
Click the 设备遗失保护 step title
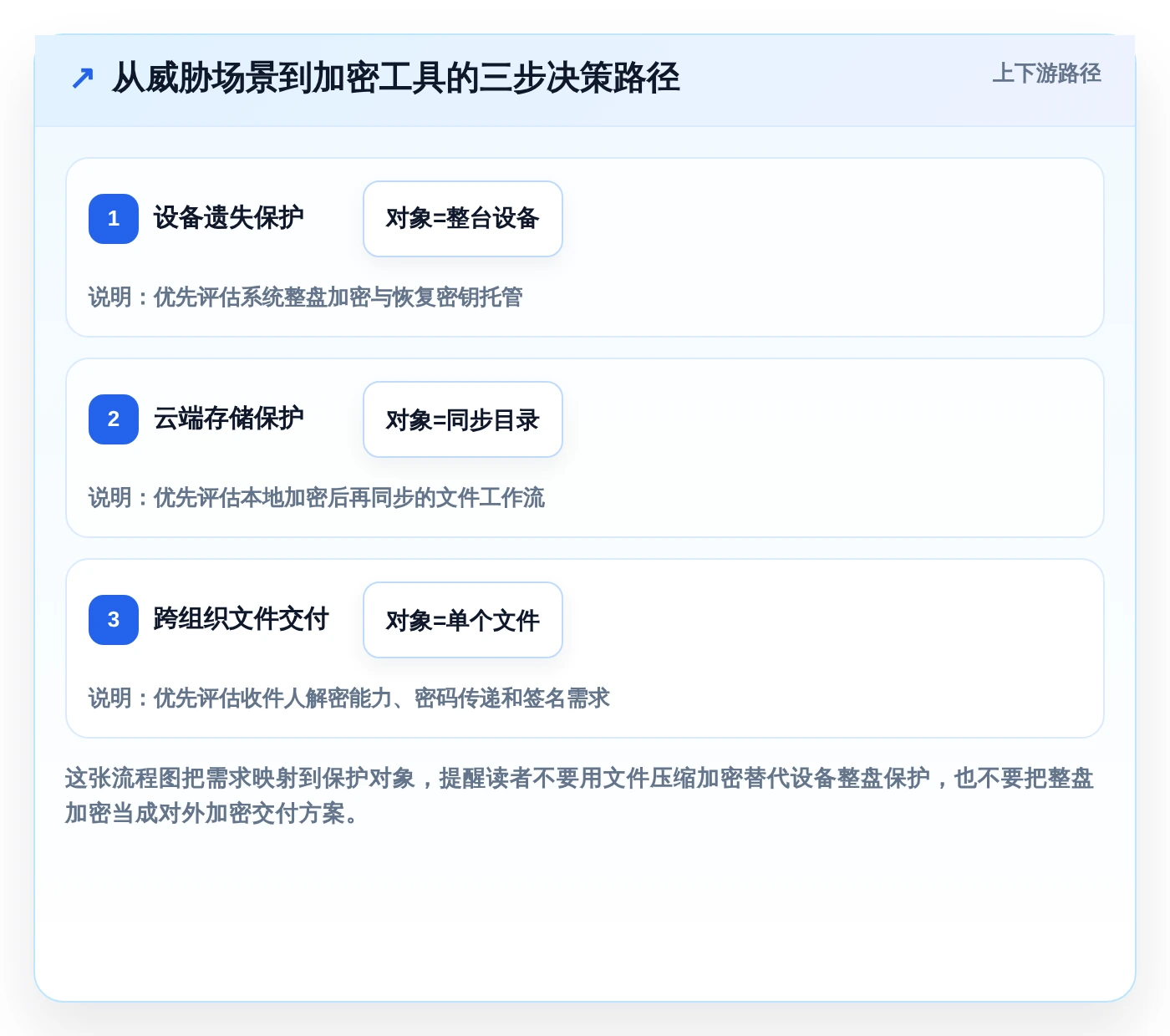click(x=228, y=218)
